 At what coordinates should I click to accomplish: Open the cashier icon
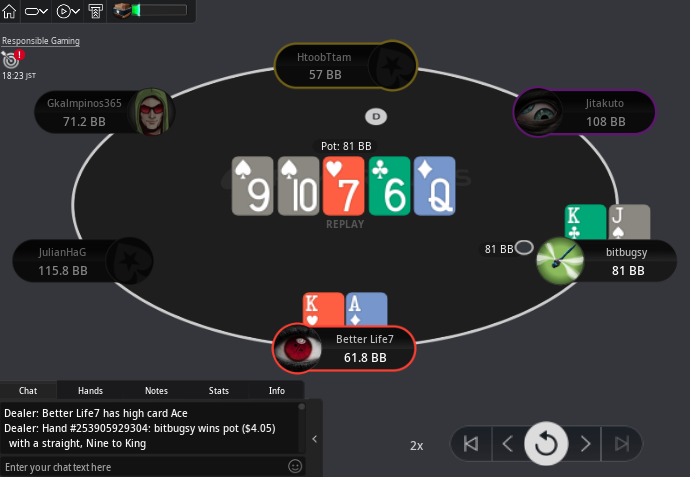tap(95, 11)
